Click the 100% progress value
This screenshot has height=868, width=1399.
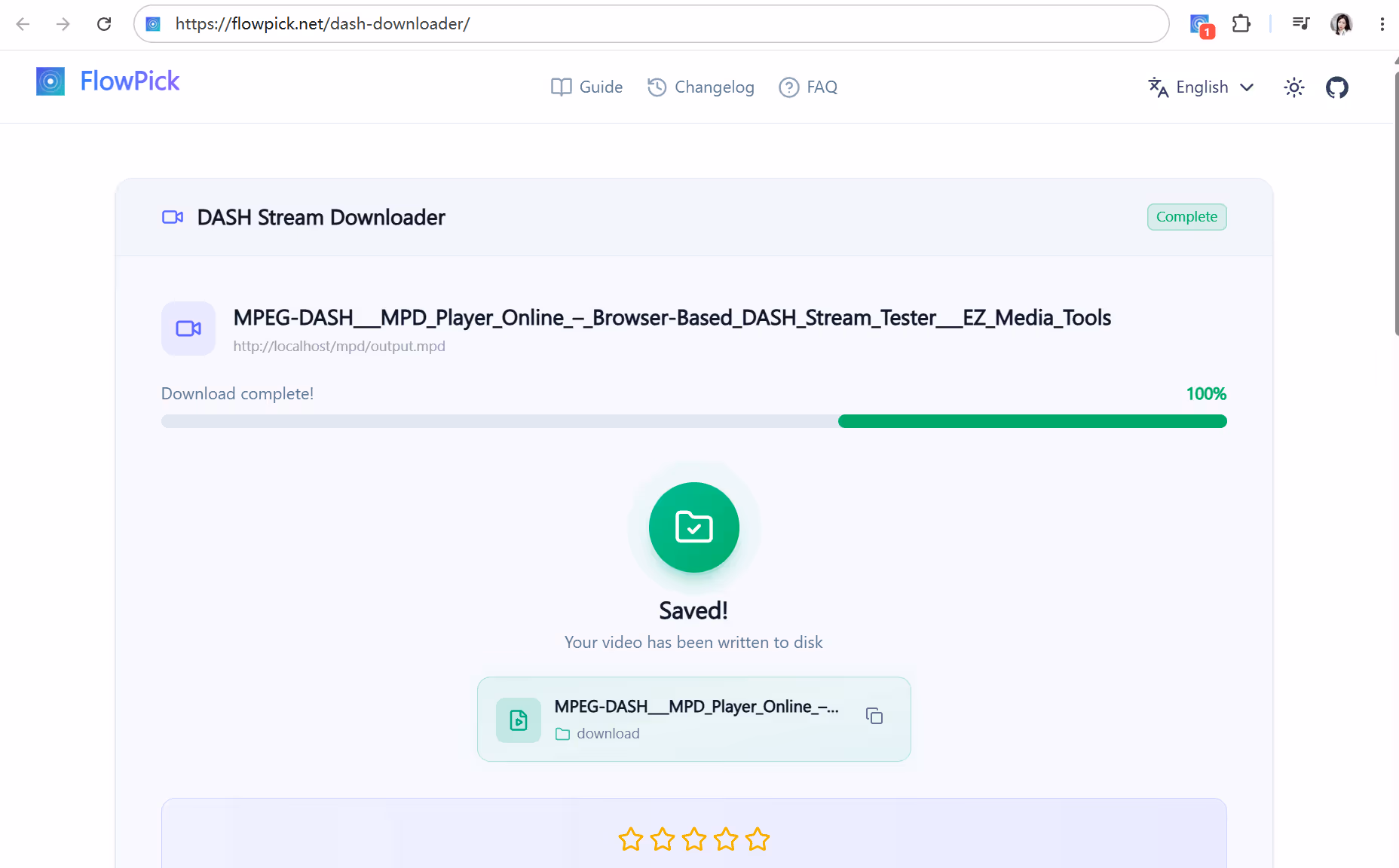click(1206, 394)
